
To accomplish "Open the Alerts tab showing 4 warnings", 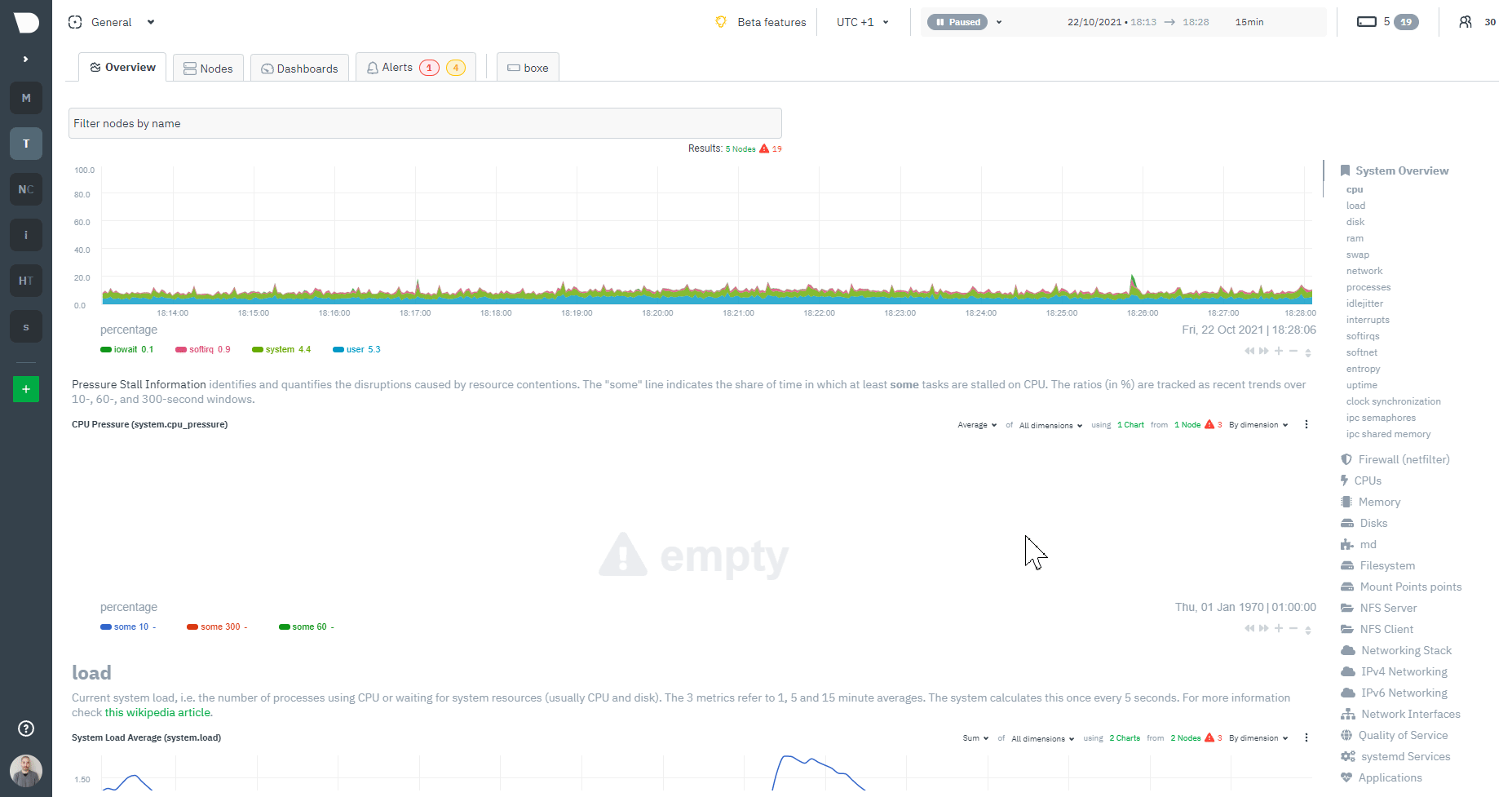I will pos(397,67).
